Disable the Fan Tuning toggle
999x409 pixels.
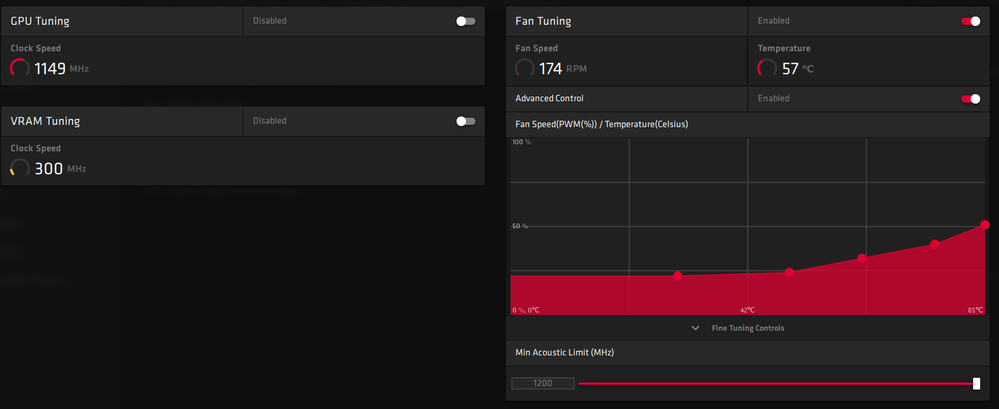971,21
